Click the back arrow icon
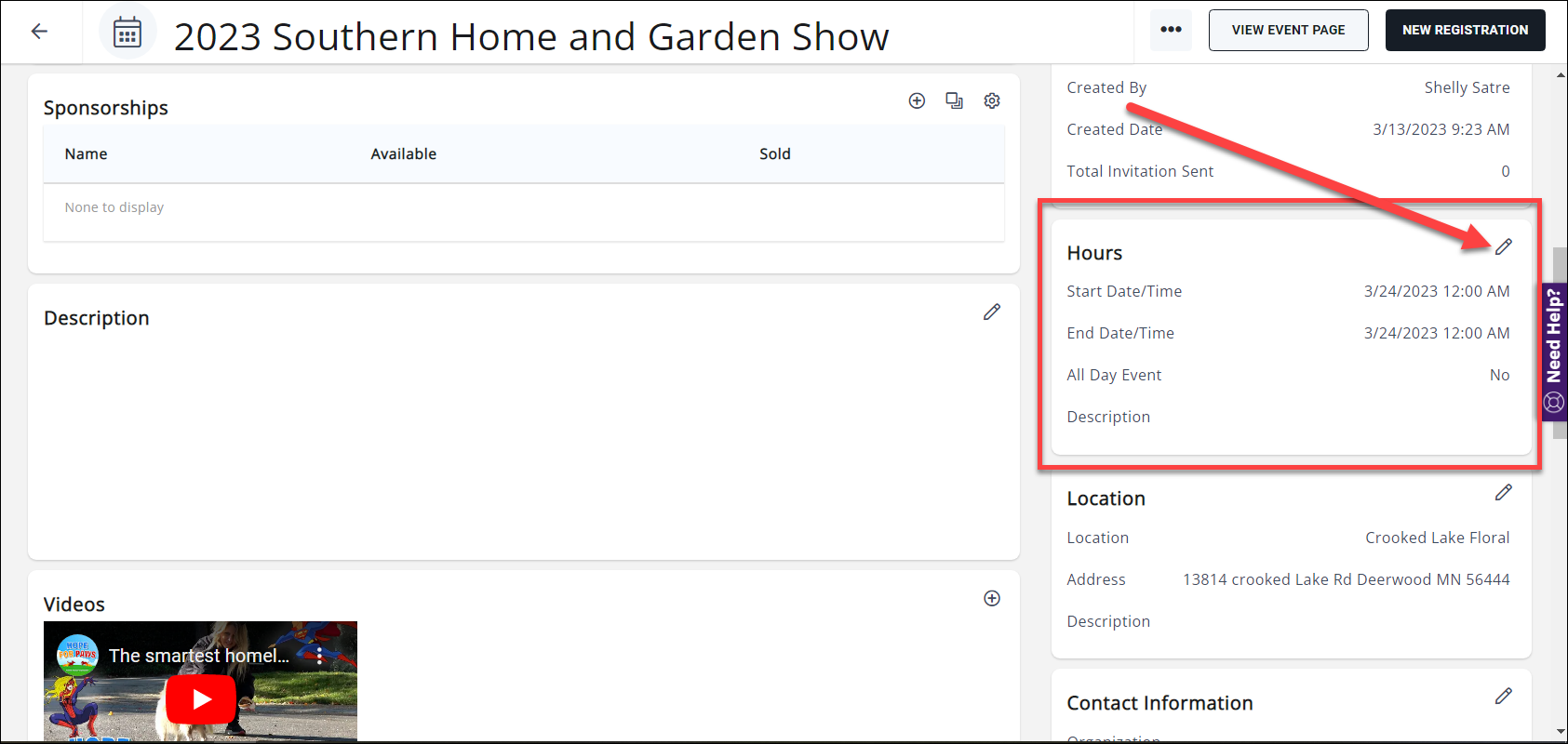This screenshot has height=744, width=1568. pos(39,32)
